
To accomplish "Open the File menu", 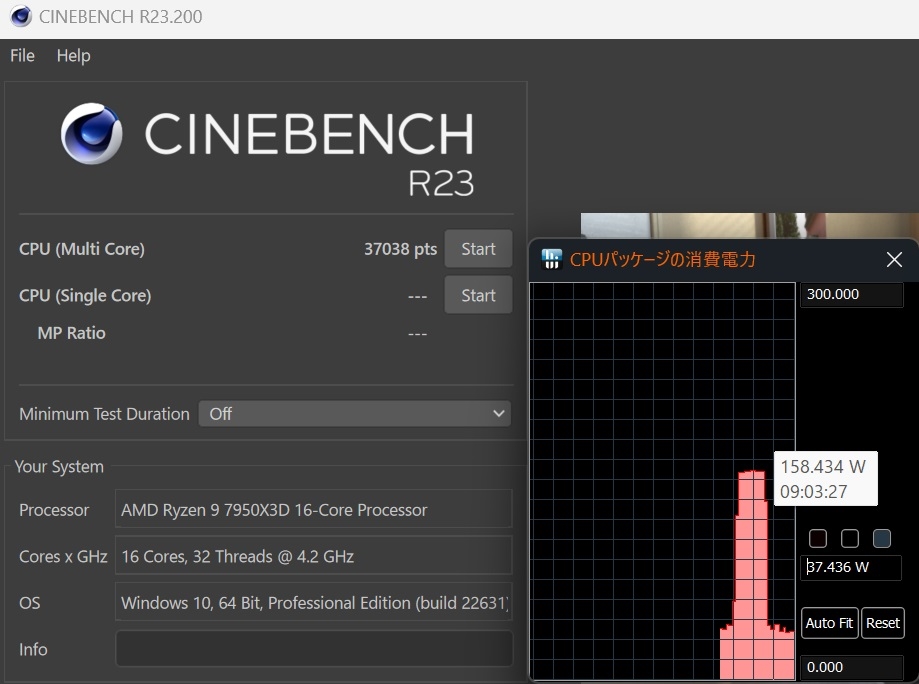I will click(x=22, y=56).
